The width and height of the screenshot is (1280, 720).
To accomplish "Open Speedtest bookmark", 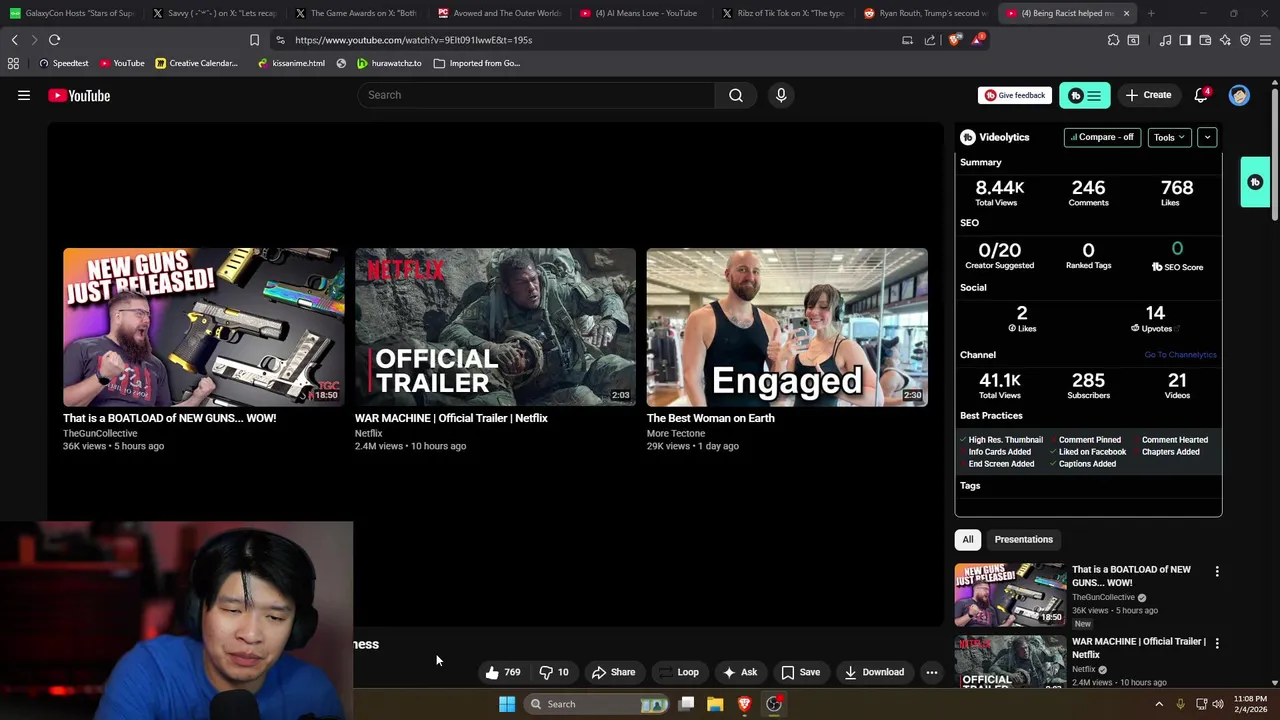I will (63, 63).
